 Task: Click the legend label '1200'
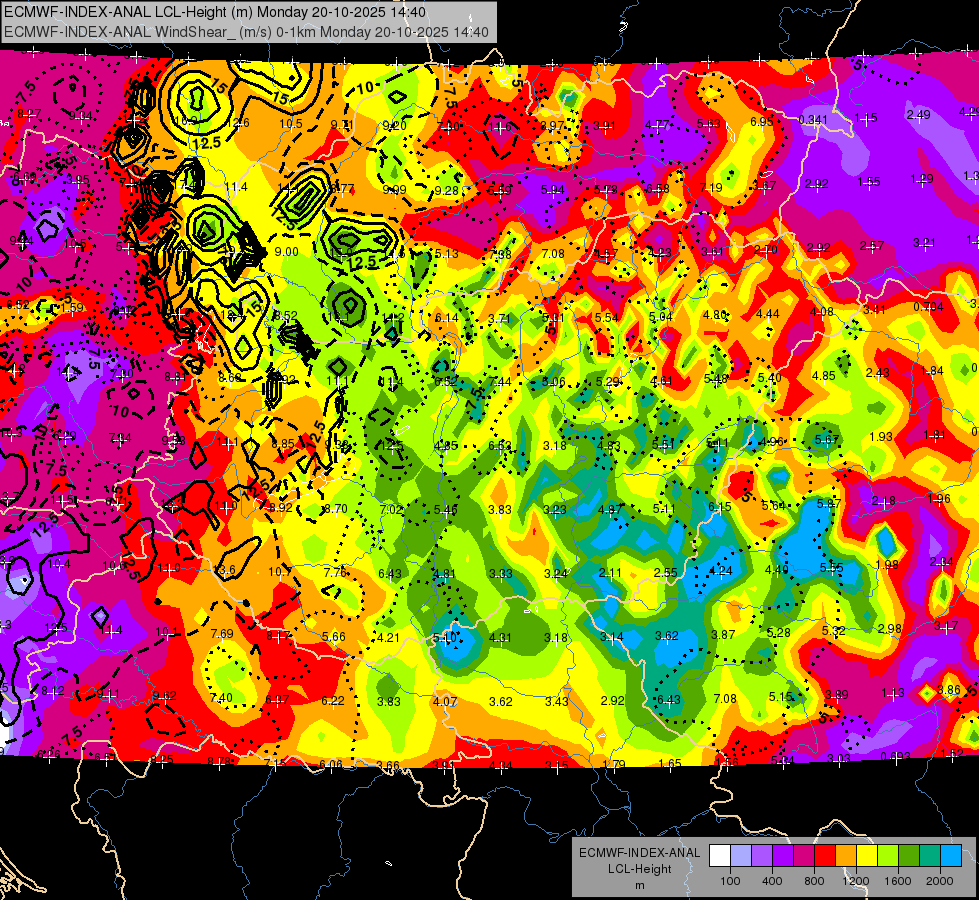pos(856,881)
